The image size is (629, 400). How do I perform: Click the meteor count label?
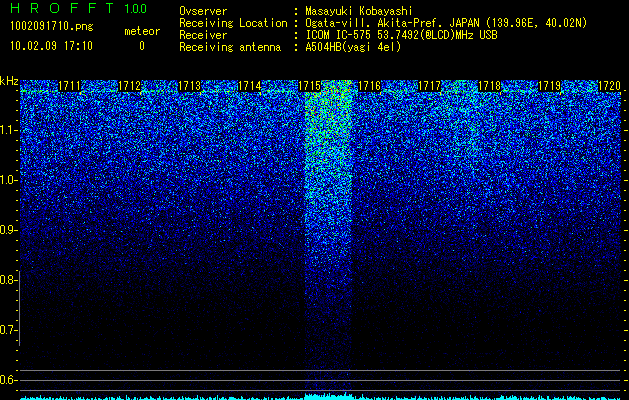[x=142, y=31]
